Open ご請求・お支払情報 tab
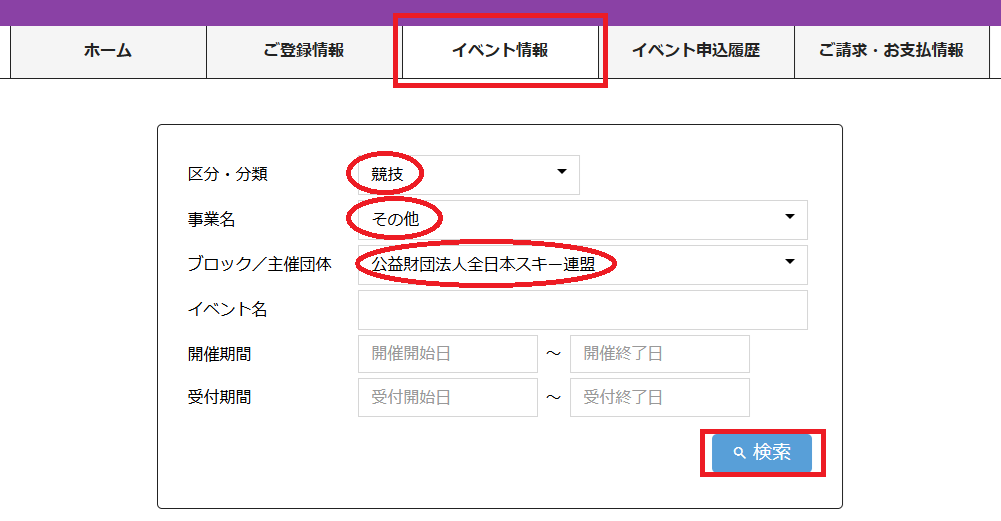Image resolution: width=1001 pixels, height=521 pixels. (892, 50)
